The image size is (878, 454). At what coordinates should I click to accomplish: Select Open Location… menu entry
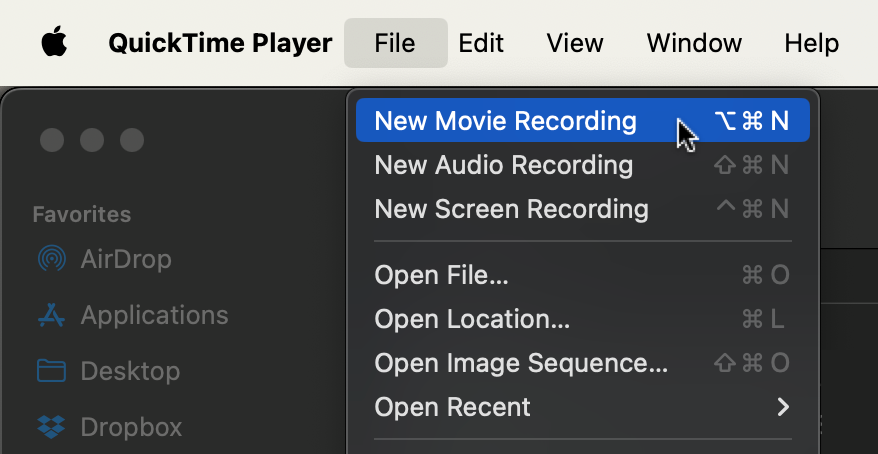[x=583, y=319]
